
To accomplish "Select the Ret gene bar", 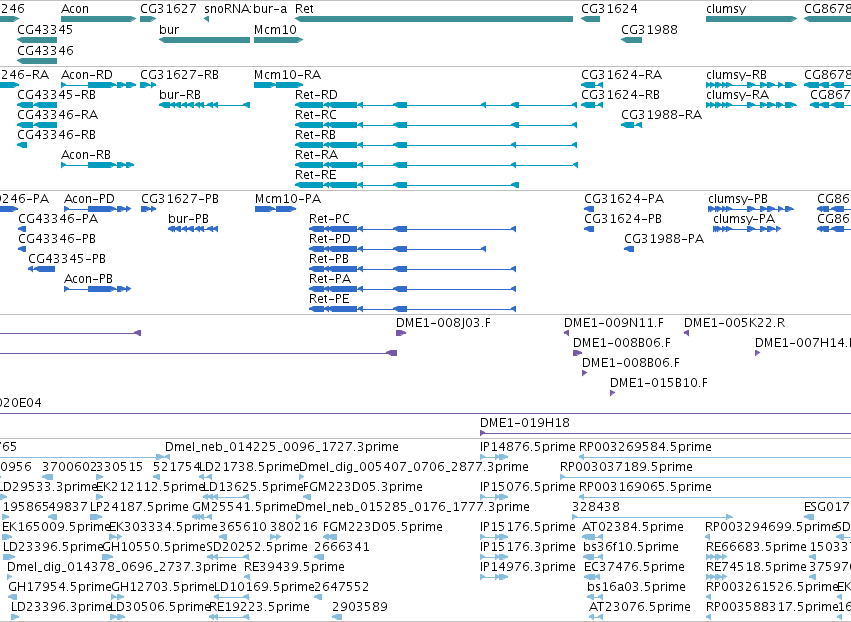I will (x=434, y=19).
